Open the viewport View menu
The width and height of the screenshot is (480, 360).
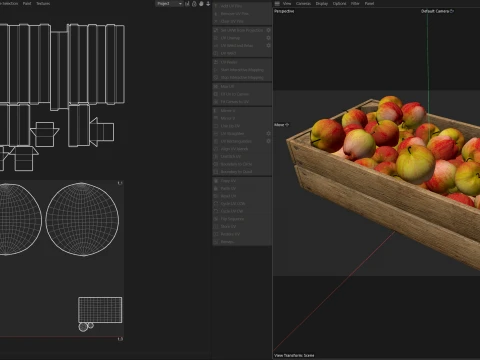[287, 3]
